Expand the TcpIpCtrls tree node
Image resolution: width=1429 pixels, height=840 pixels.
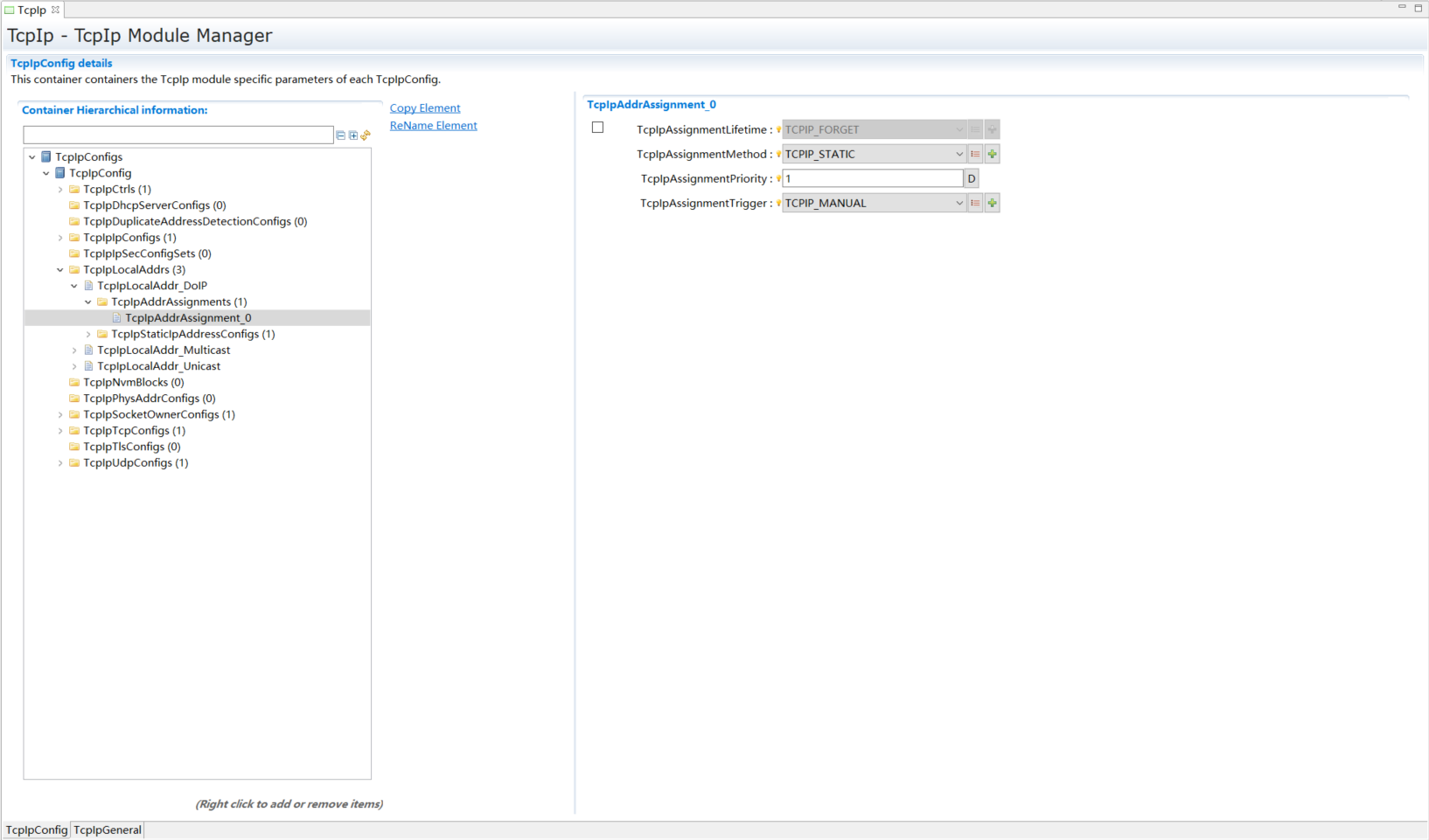(x=60, y=190)
